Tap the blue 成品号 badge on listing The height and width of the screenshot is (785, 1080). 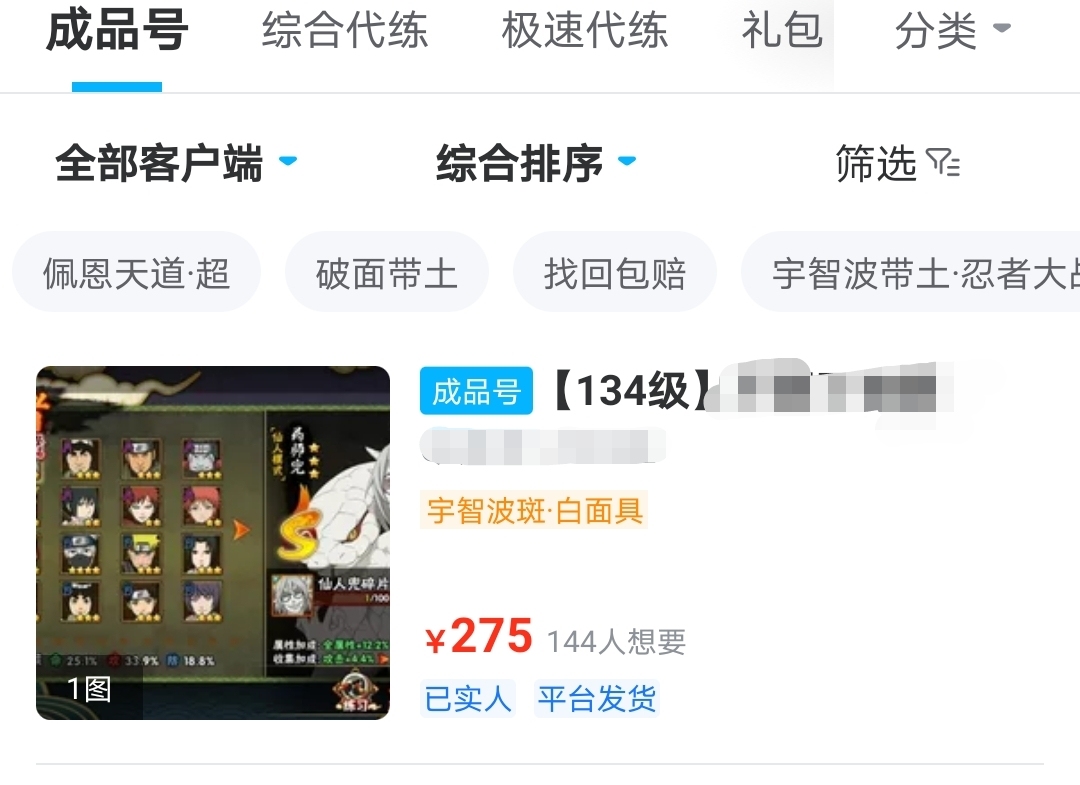476,391
